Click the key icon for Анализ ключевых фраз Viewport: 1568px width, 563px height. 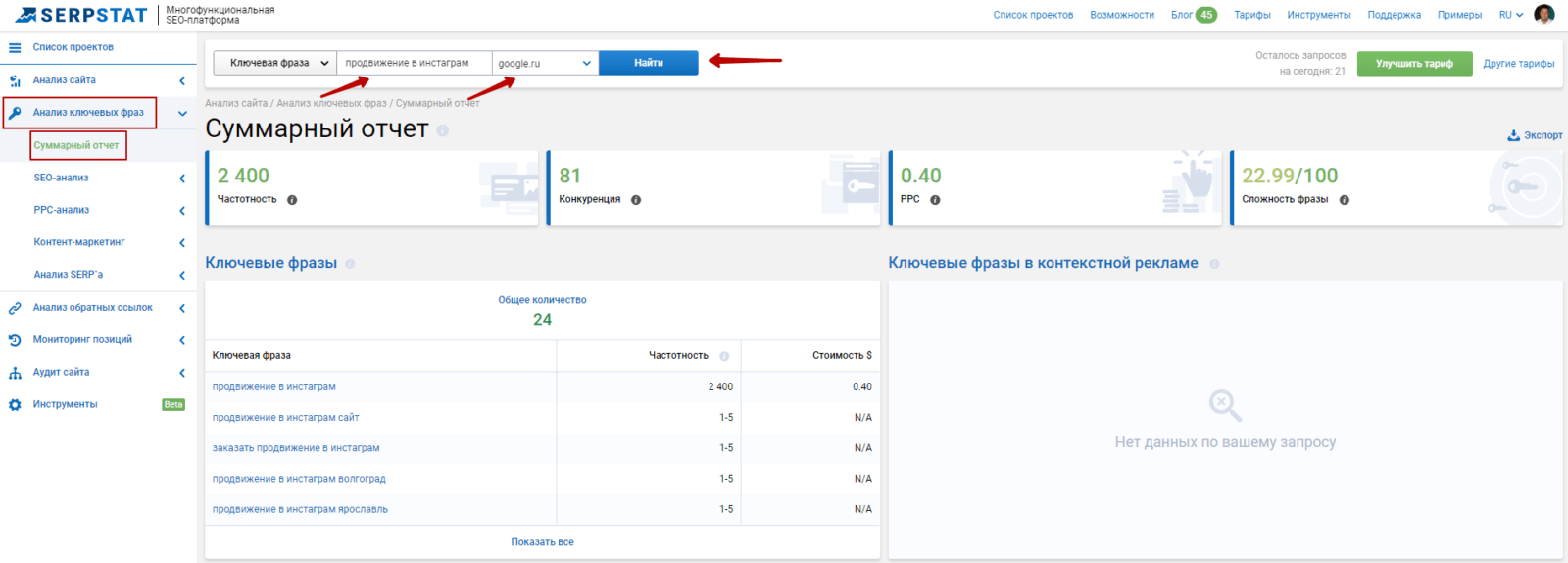[x=15, y=113]
